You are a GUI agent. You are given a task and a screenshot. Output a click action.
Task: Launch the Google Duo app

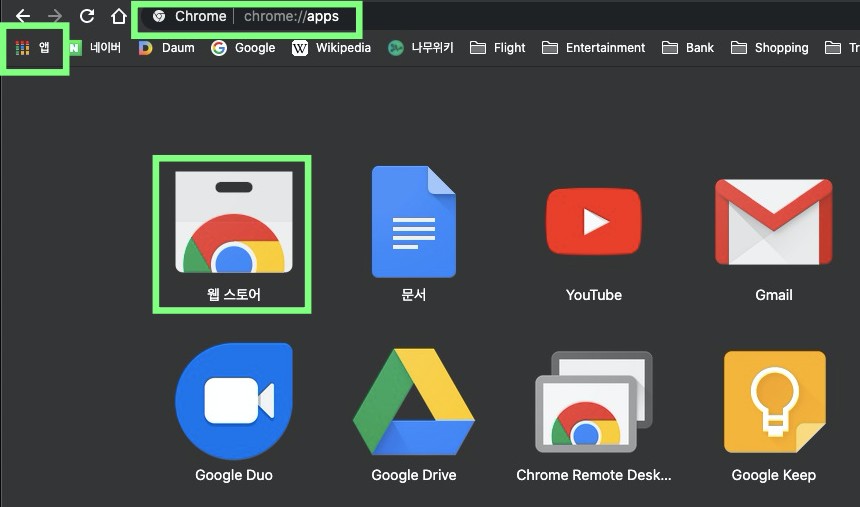[233, 402]
